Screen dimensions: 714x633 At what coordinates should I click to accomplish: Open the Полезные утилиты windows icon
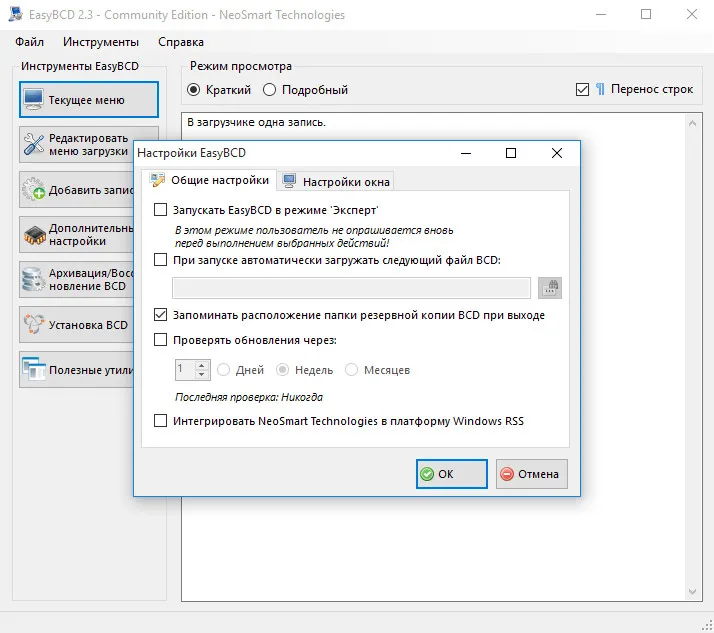(34, 369)
